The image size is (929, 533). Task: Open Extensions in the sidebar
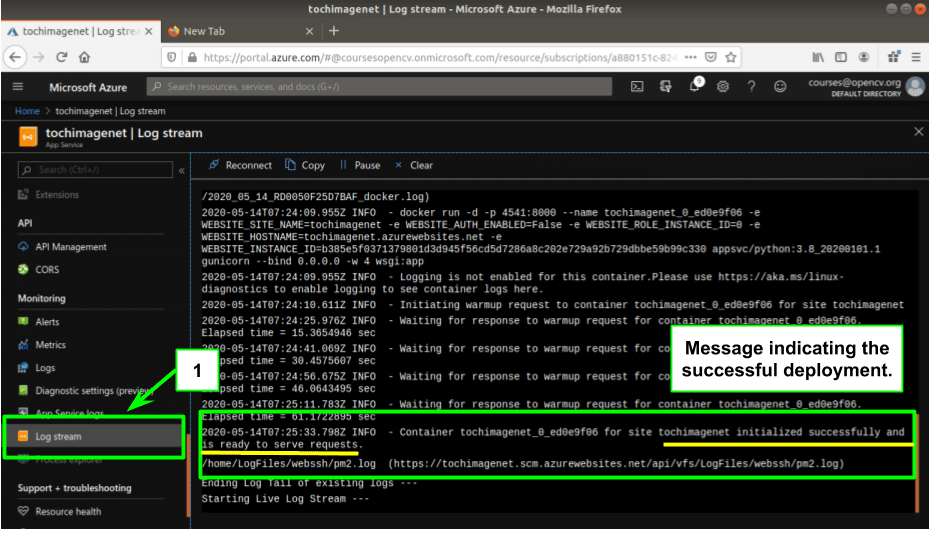pyautogui.click(x=57, y=195)
